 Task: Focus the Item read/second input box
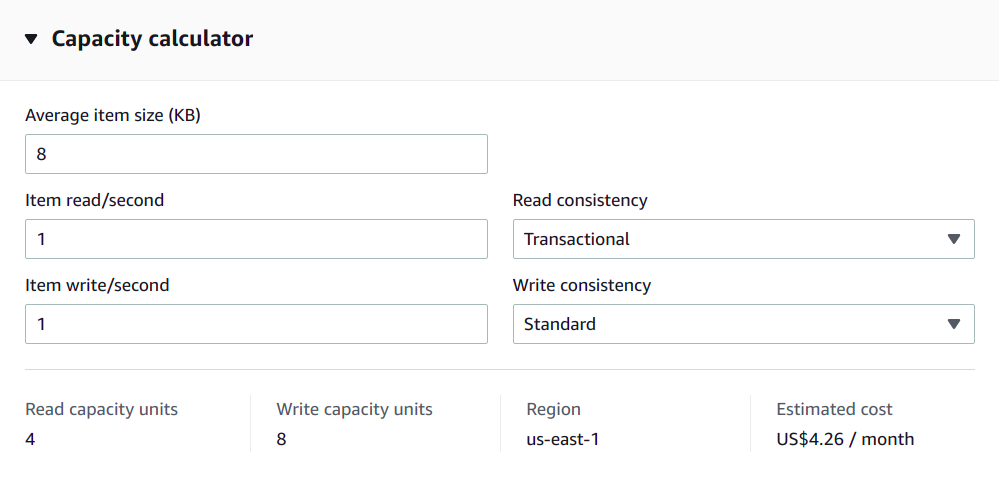pyautogui.click(x=256, y=239)
